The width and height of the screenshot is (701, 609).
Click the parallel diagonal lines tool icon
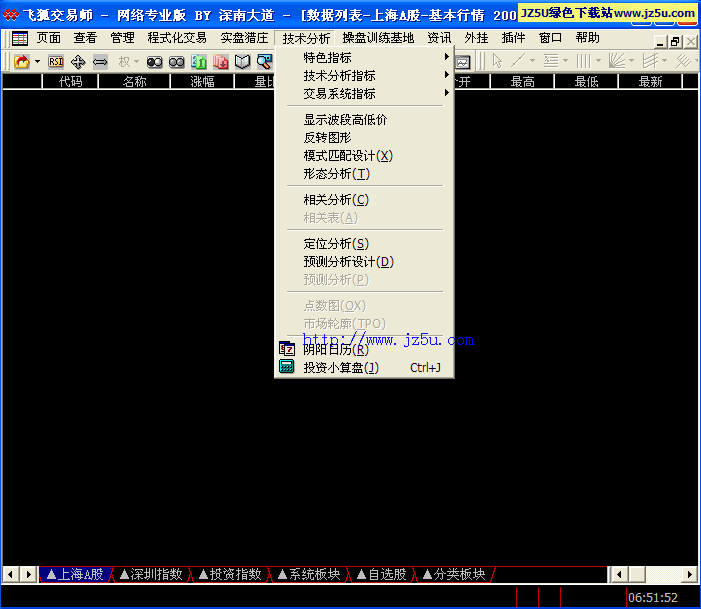tap(683, 61)
